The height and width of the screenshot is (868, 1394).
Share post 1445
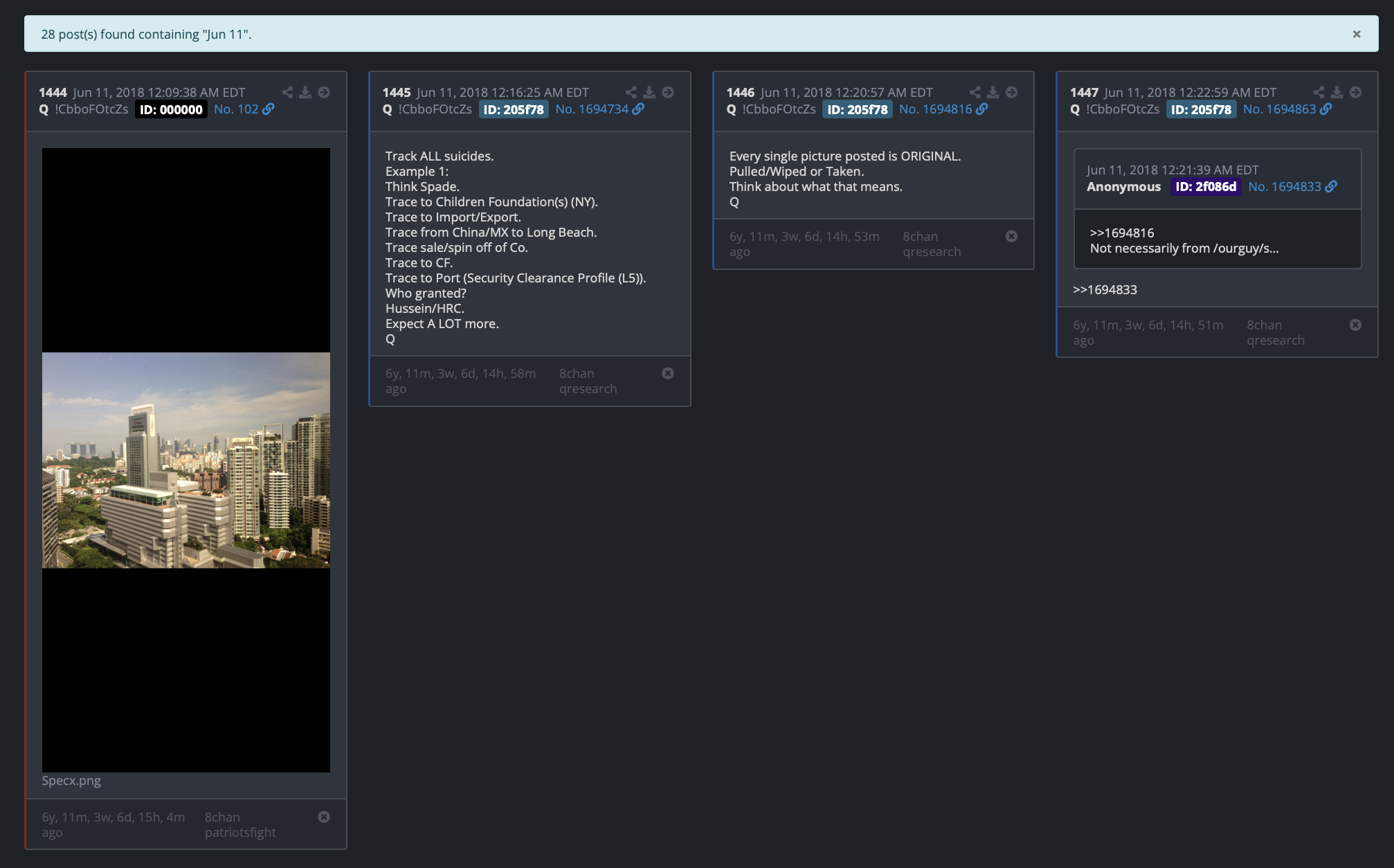coord(631,92)
